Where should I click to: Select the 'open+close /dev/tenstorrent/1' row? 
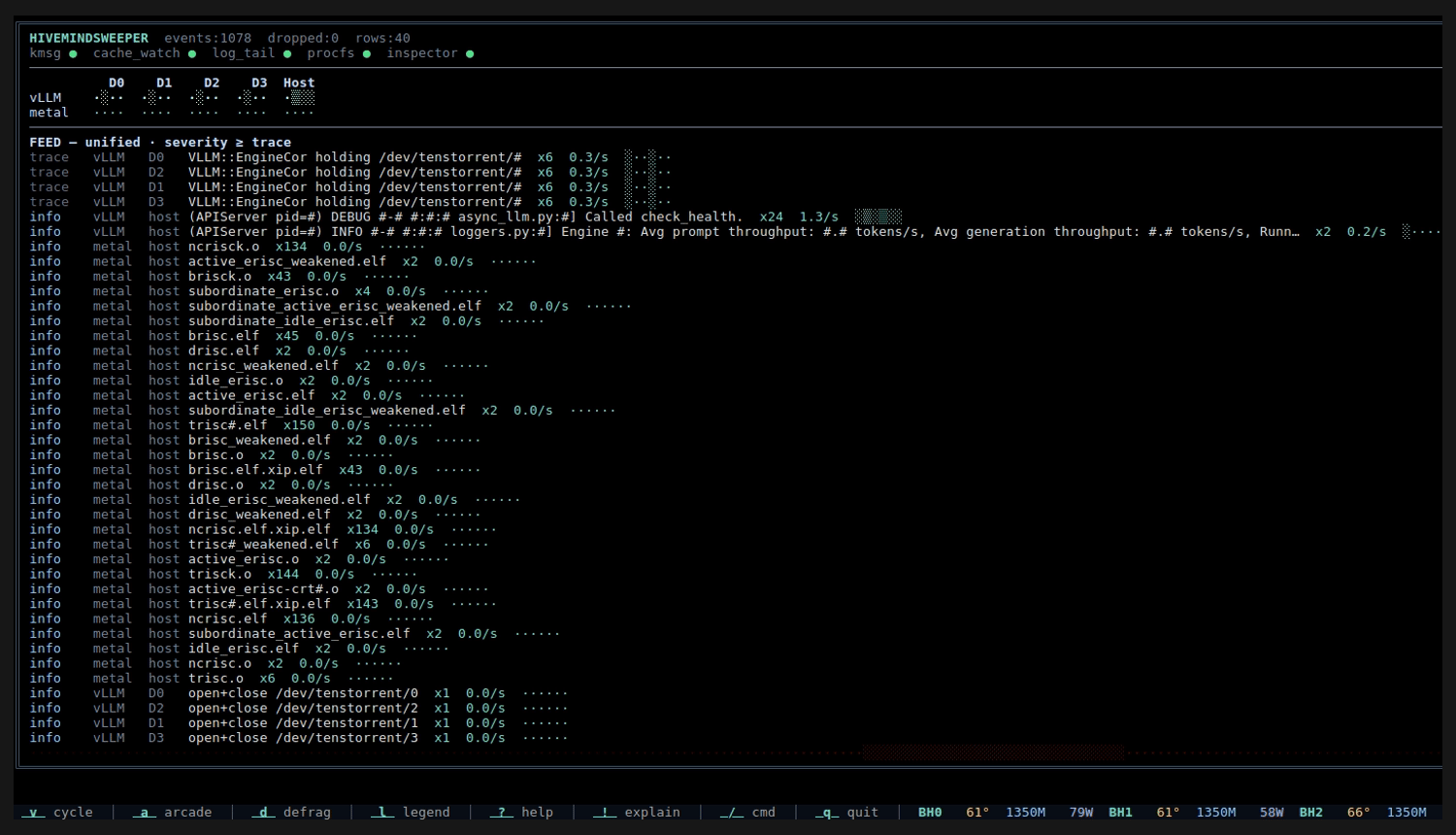299,722
